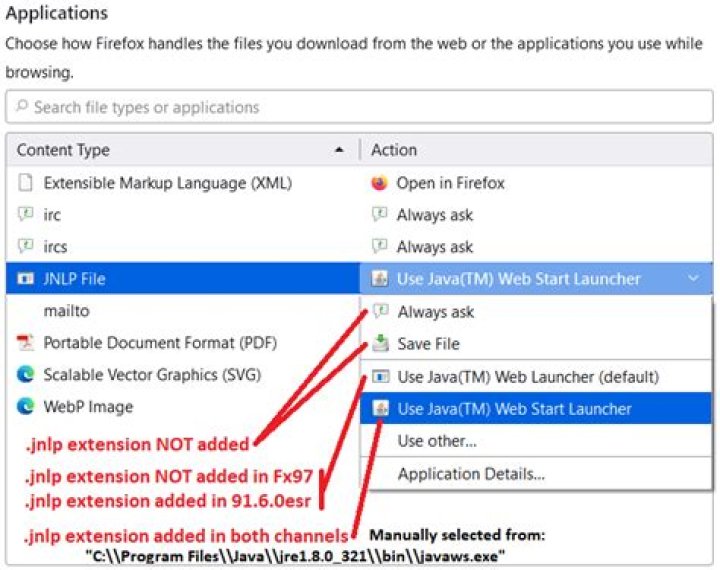The image size is (720, 570).
Task: Click the JNLP File type icon
Action: [26, 279]
